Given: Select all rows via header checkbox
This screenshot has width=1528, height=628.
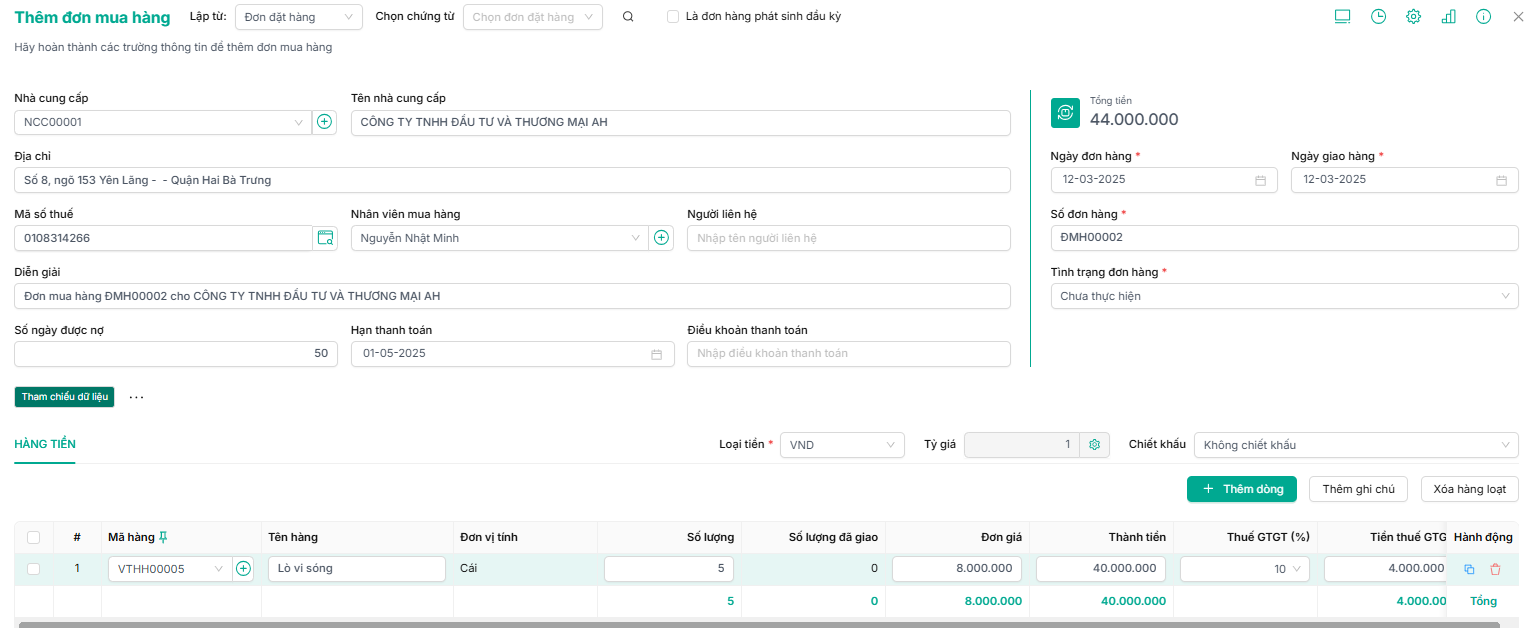Looking at the screenshot, I should point(34,537).
